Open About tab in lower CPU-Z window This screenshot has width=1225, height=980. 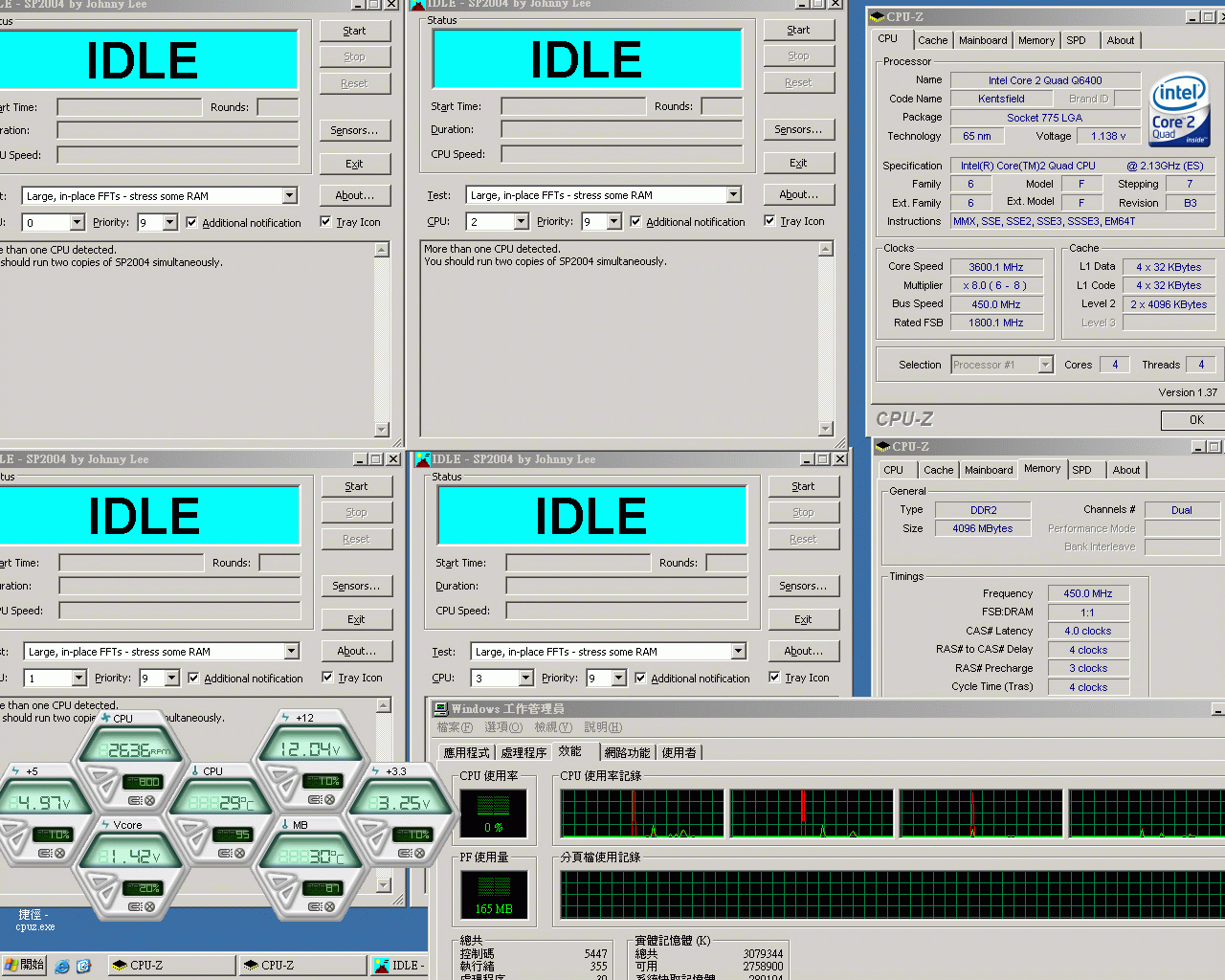click(x=1126, y=470)
